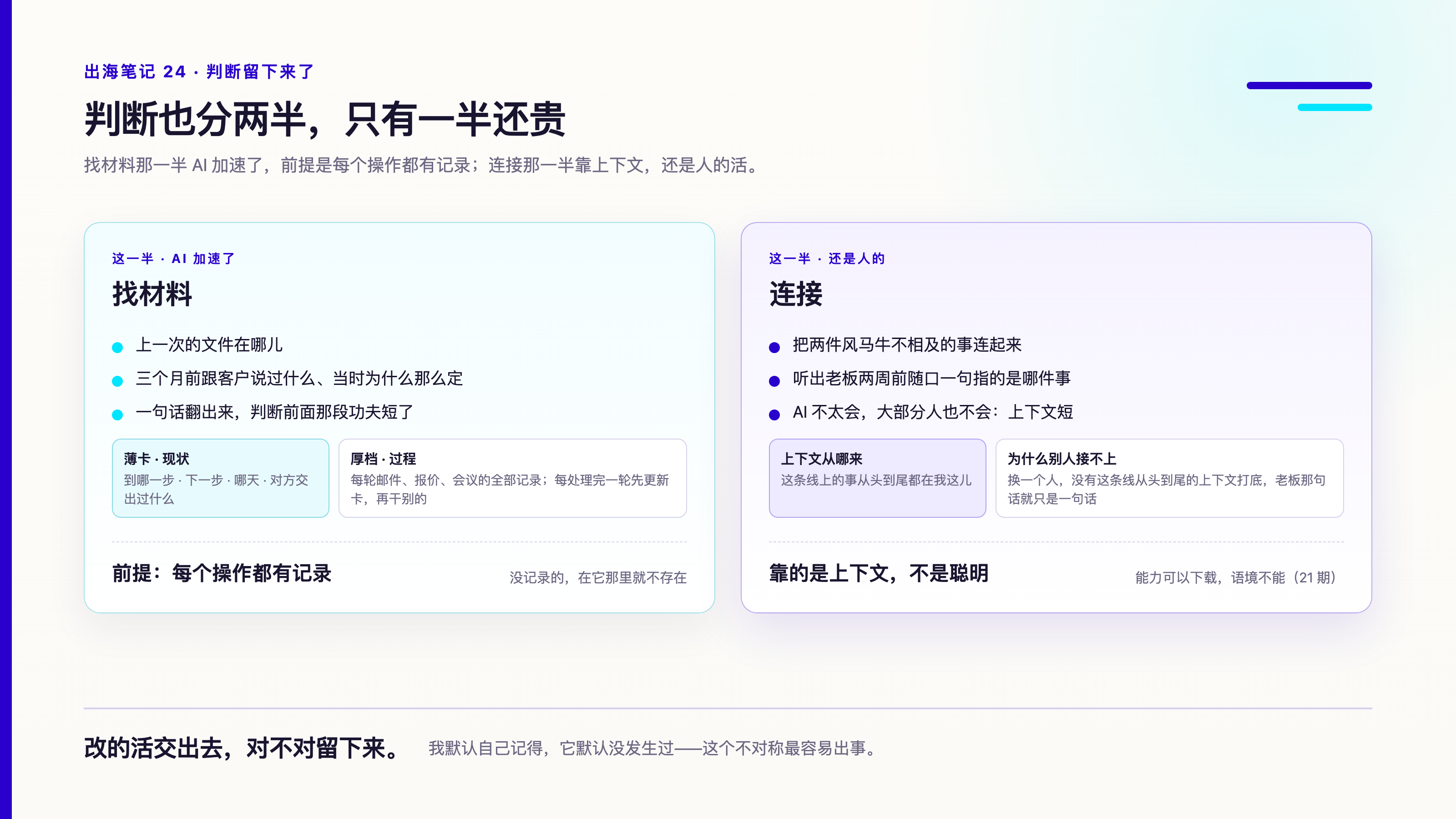Open the '薄卡 · 现状' box
The height and width of the screenshot is (819, 1456).
220,478
